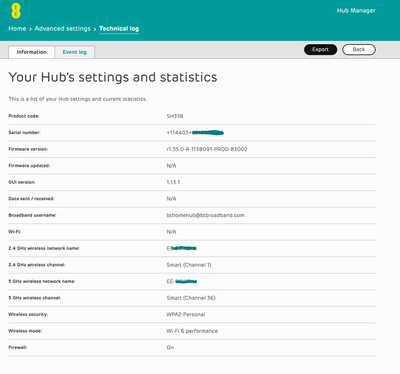
Task: Click the 'Broadband username:' label
Action: coord(32,215)
